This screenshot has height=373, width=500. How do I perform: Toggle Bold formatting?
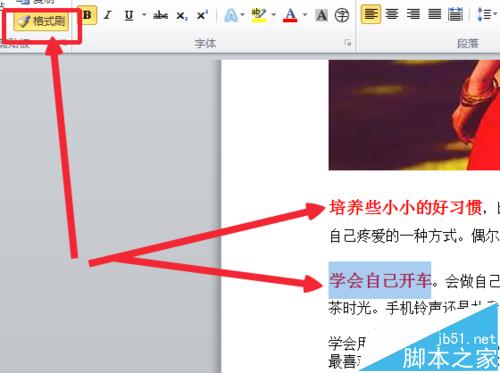click(87, 15)
